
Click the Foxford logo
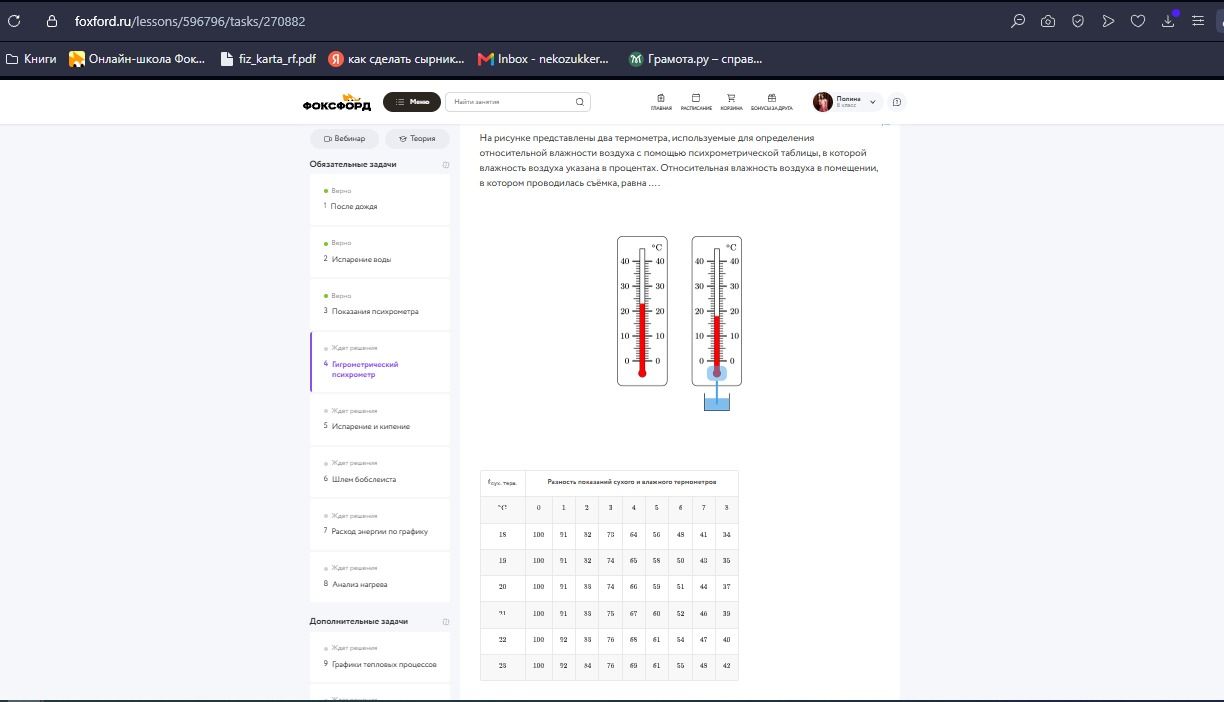(337, 102)
